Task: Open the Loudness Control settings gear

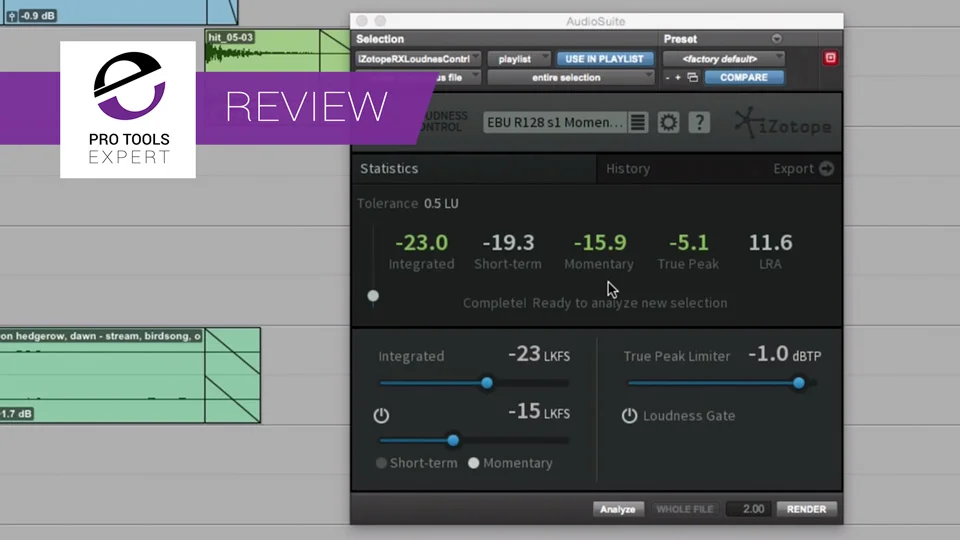Action: (668, 122)
